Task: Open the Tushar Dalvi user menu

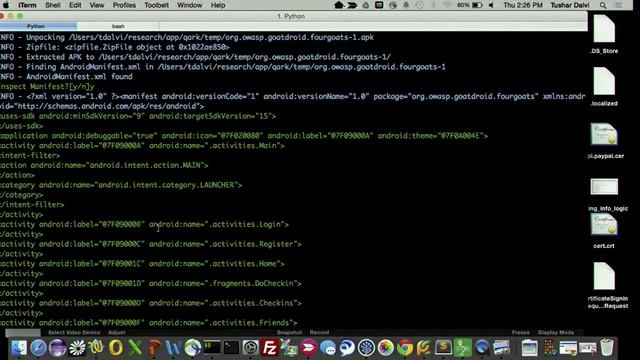Action: point(570,5)
